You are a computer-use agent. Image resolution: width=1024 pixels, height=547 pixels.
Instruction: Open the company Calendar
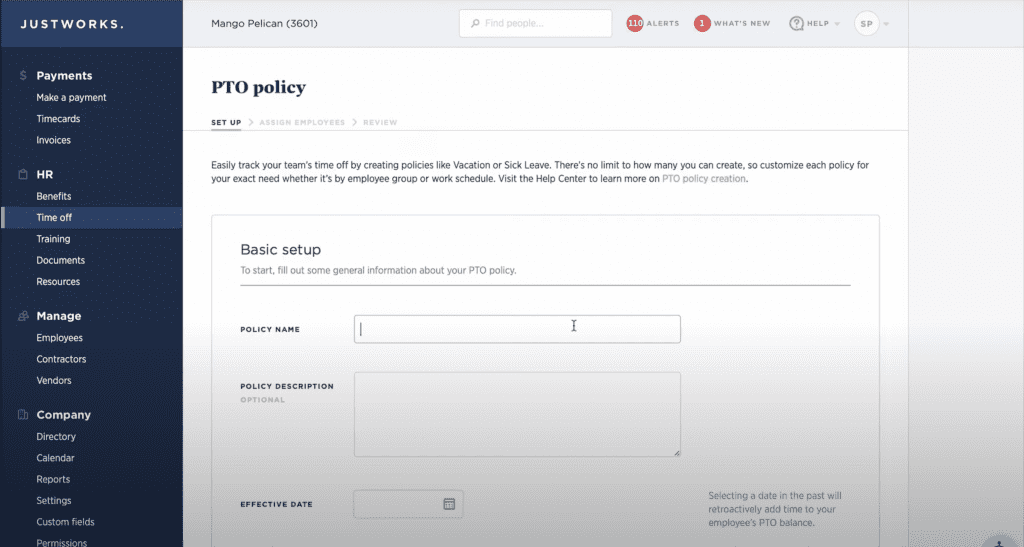click(56, 458)
